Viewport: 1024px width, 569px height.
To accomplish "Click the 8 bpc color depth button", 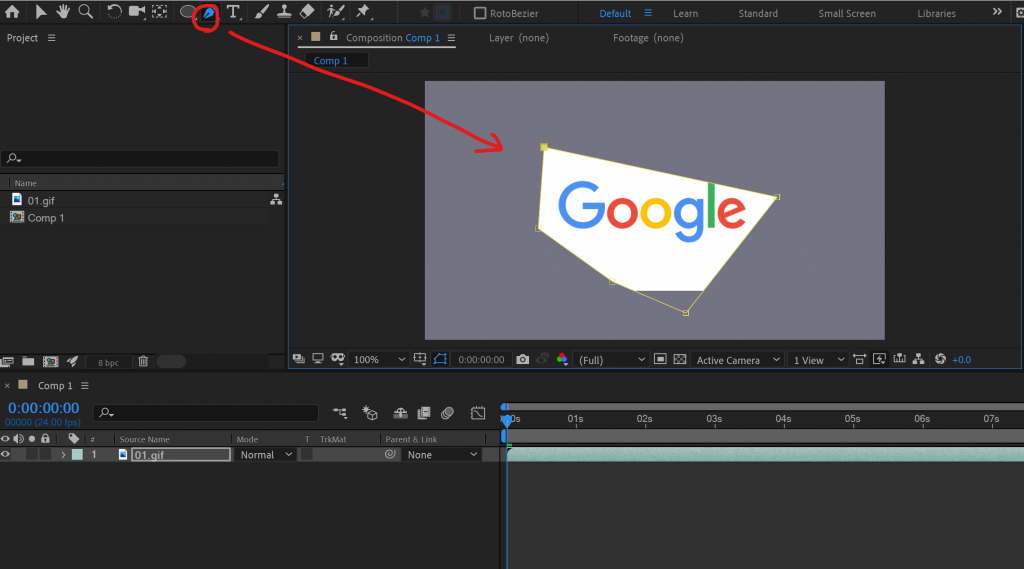I will (108, 362).
